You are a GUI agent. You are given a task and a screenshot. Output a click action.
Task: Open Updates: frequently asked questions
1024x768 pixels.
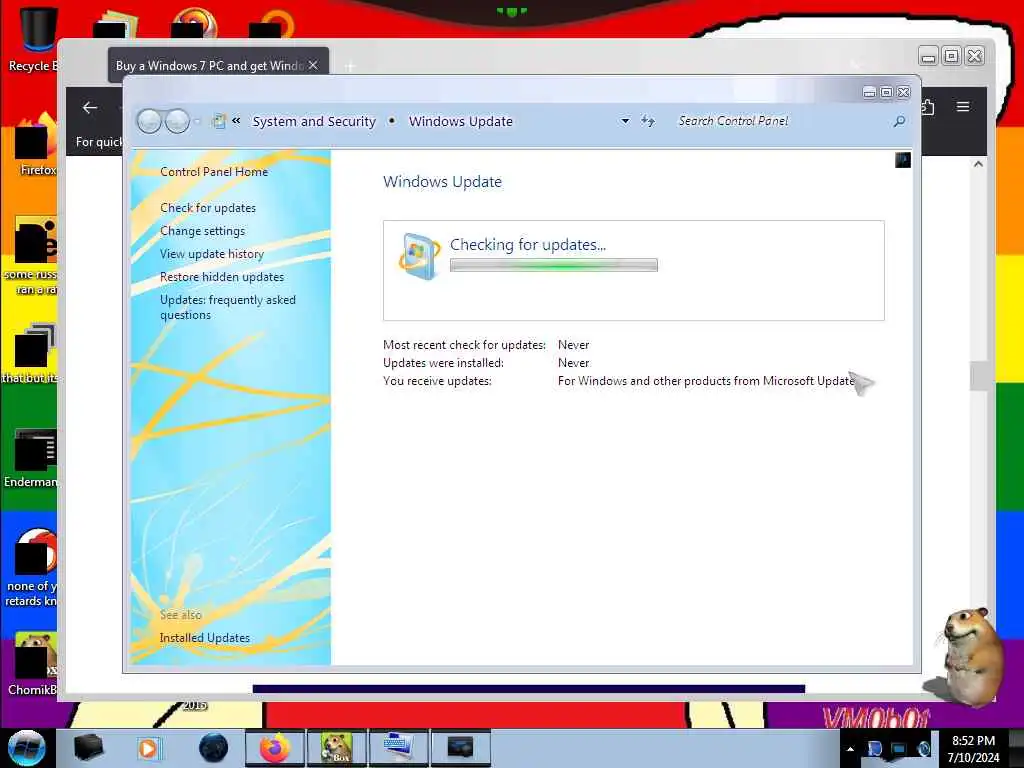[x=228, y=307]
